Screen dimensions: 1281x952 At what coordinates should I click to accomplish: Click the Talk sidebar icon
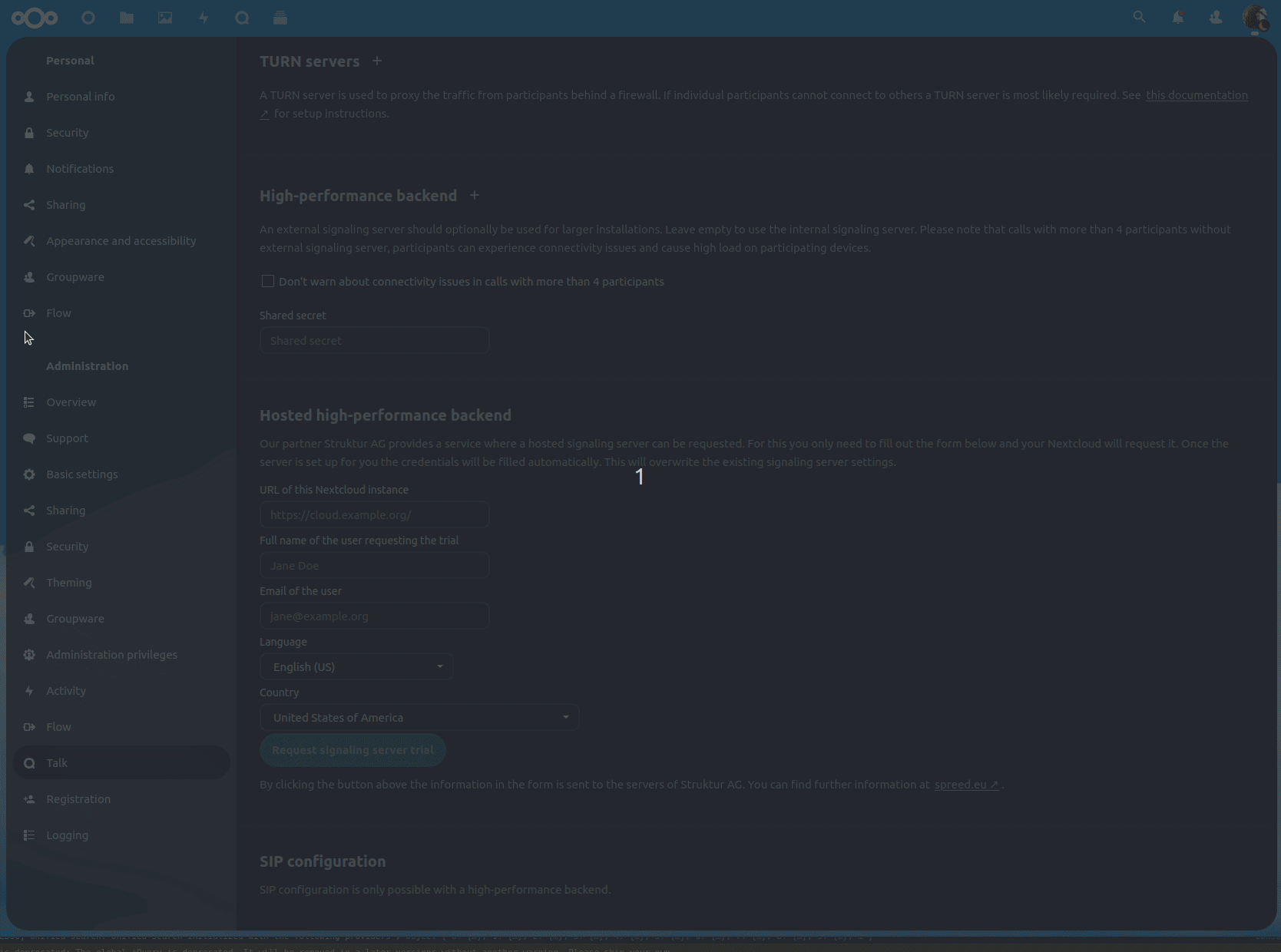point(29,763)
